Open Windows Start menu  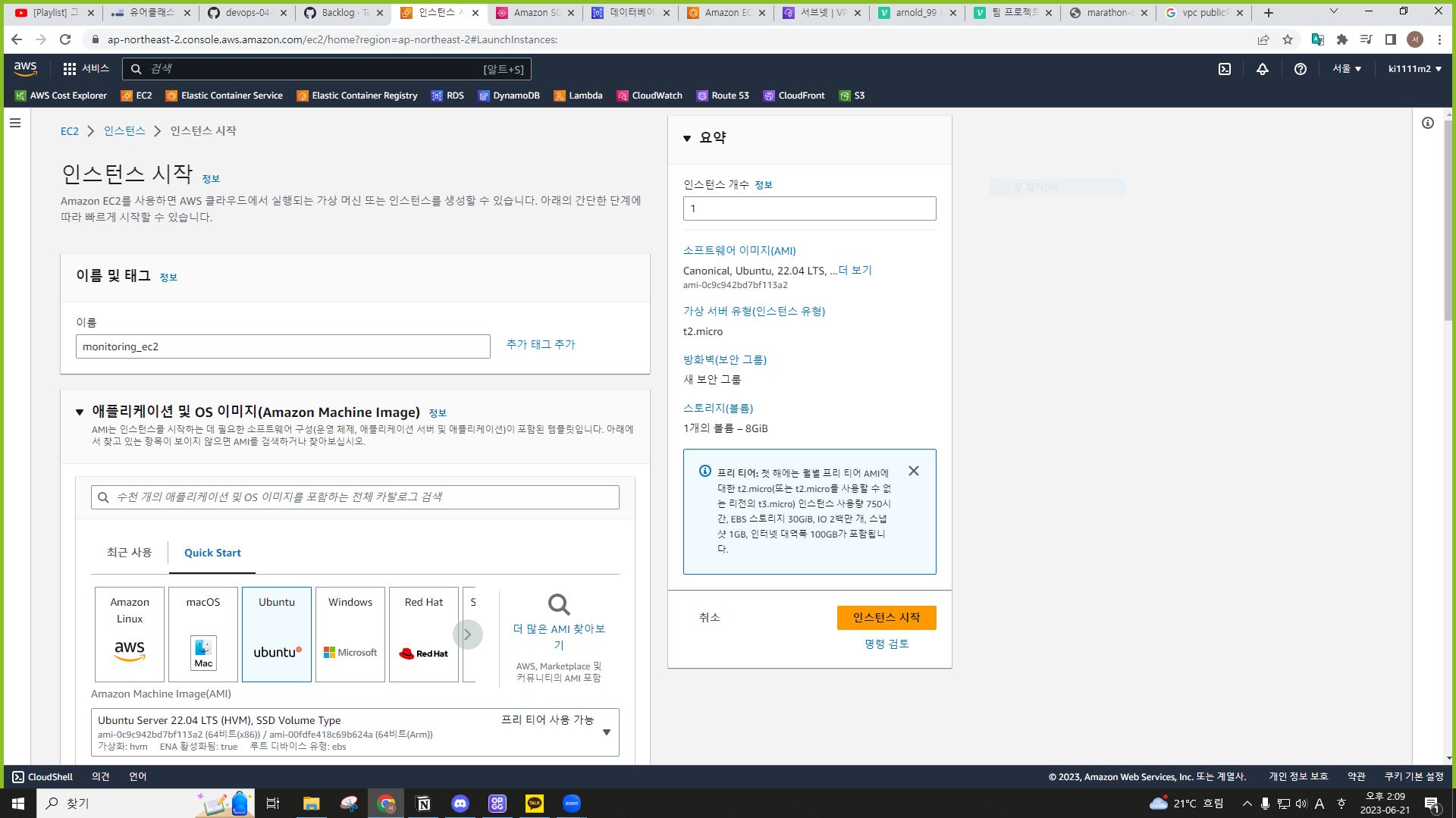pos(18,804)
